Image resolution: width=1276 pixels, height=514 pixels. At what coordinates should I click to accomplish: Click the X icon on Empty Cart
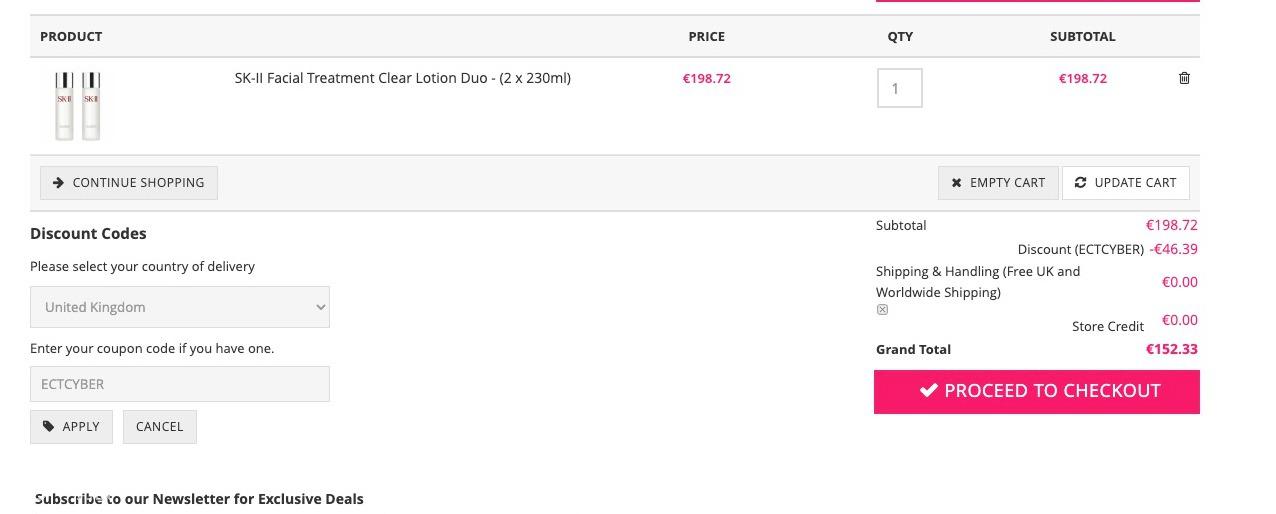(956, 183)
